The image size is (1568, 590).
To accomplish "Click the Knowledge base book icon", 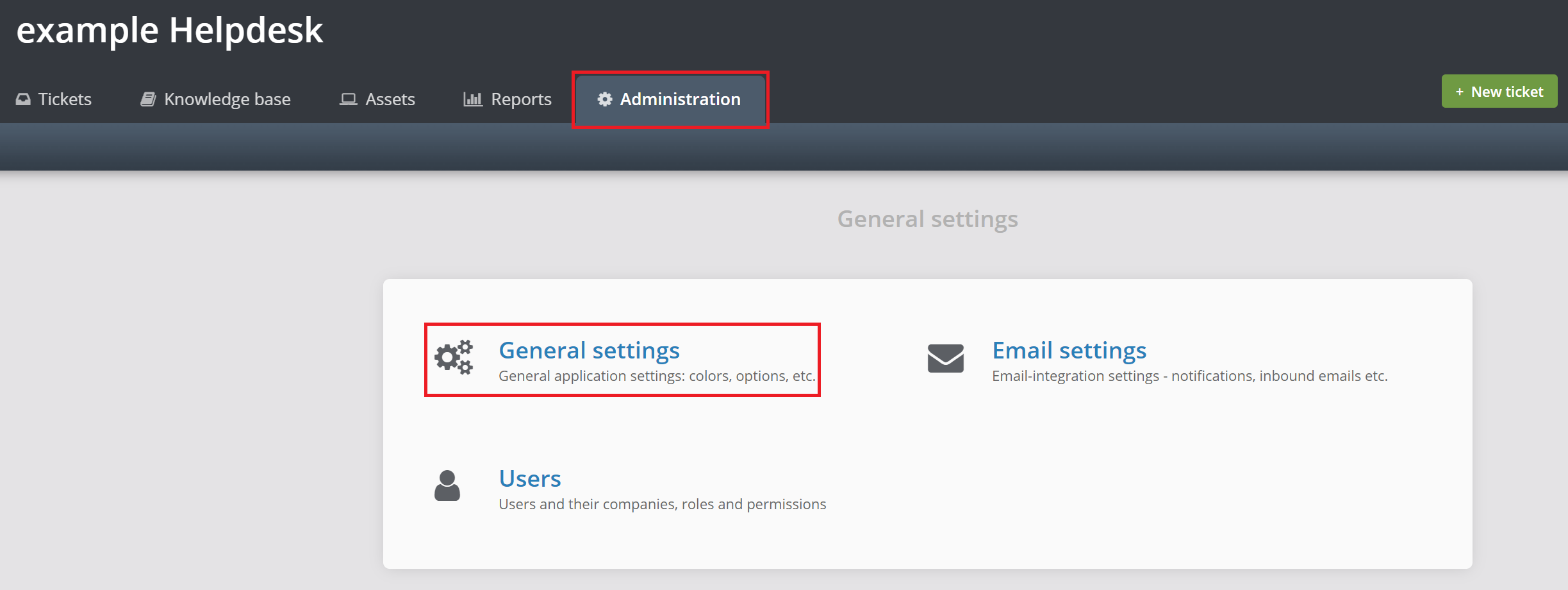I will click(148, 99).
